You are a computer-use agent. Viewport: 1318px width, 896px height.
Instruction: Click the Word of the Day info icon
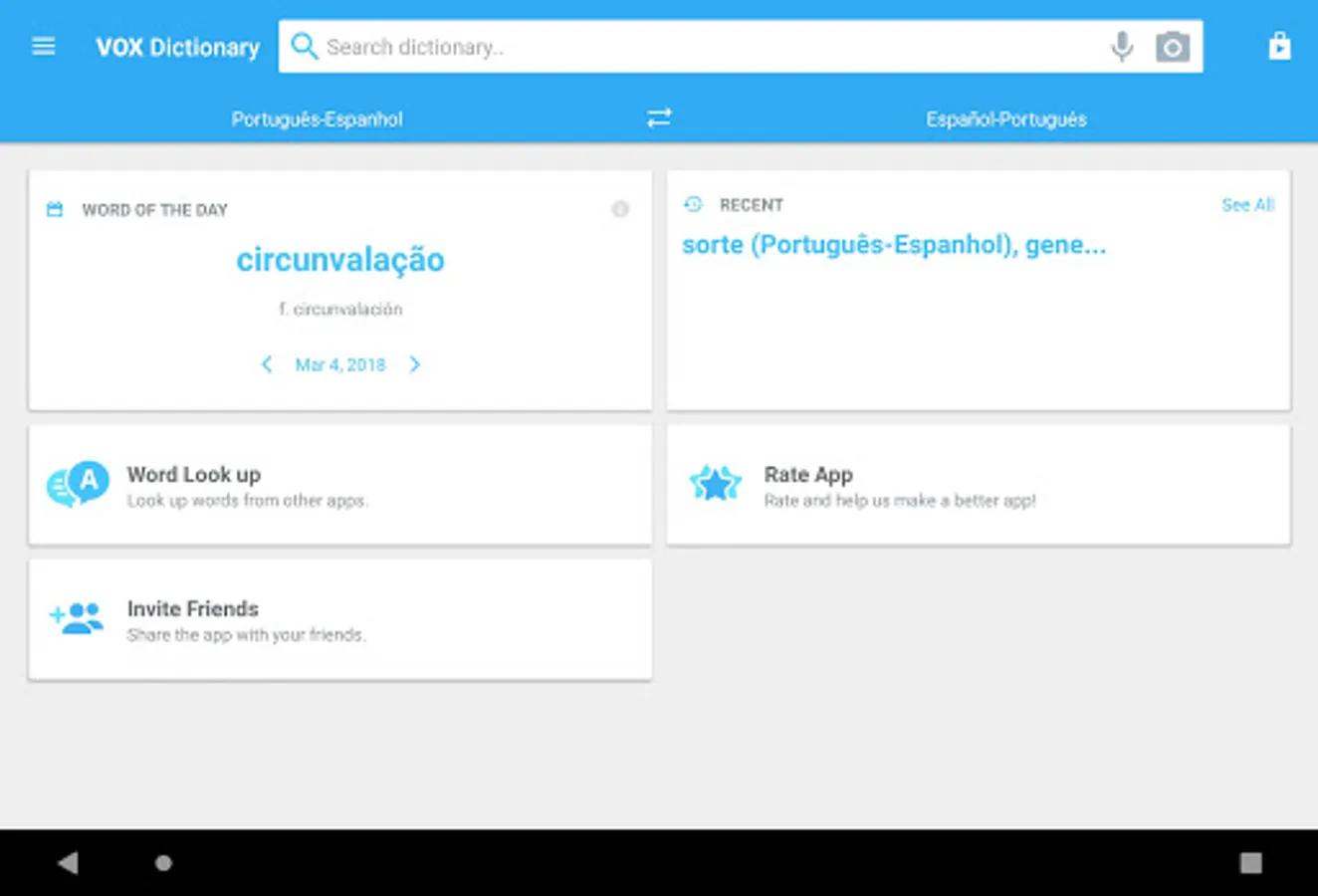coord(620,209)
